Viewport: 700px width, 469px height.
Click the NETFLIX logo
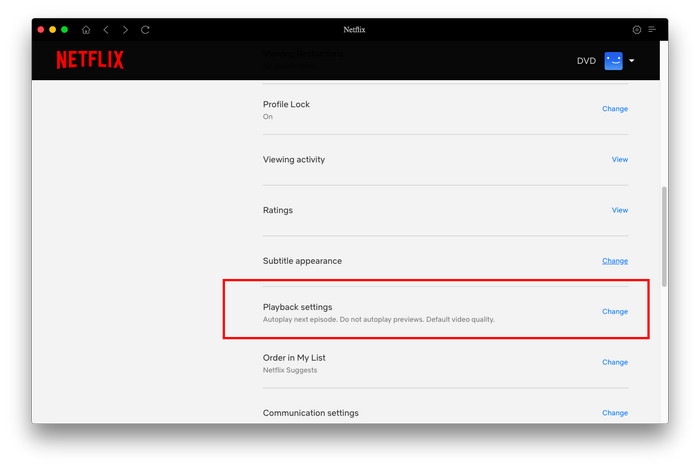(x=90, y=60)
